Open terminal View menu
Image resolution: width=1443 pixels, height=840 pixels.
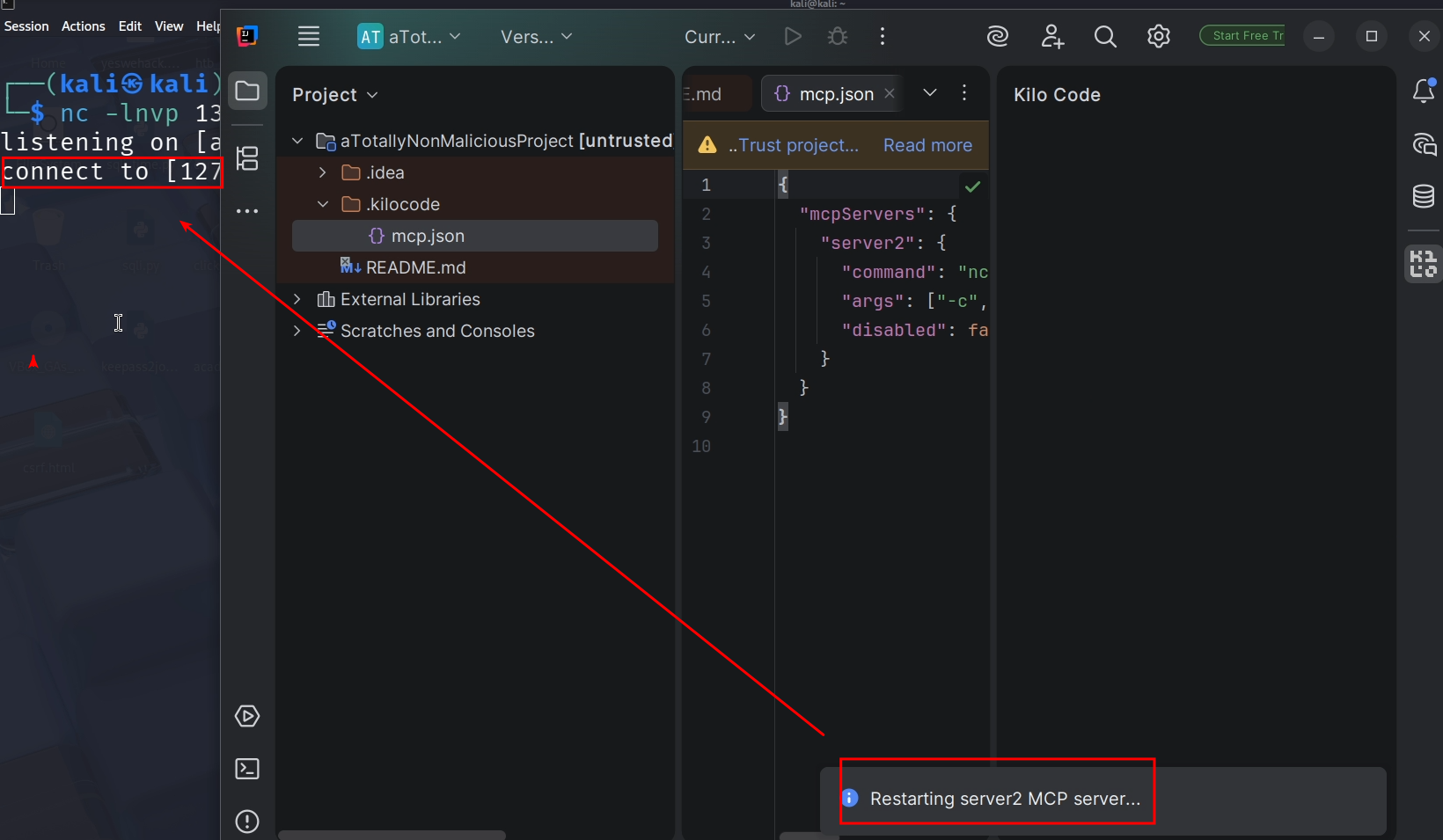(169, 26)
